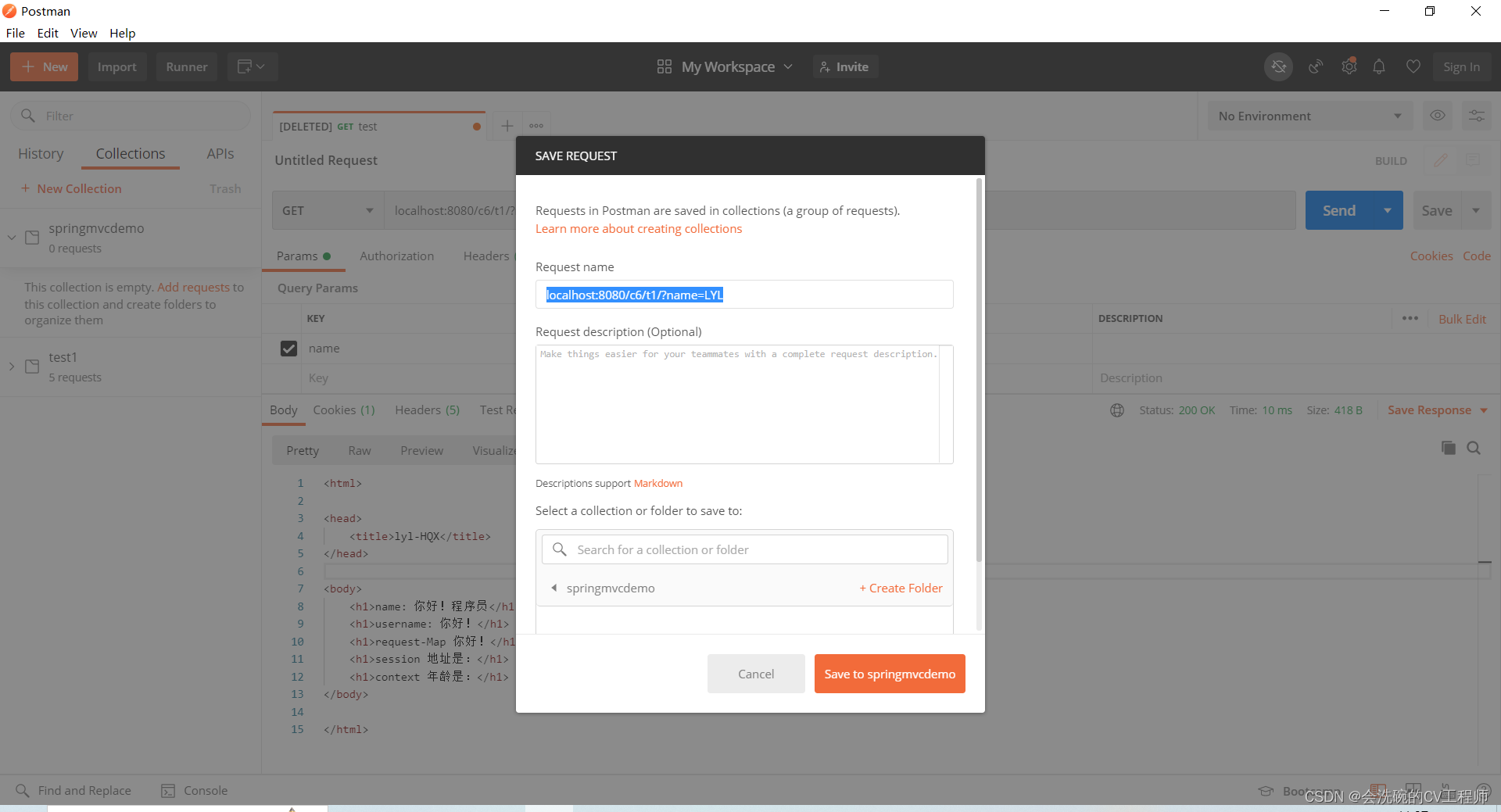
Task: Open Find and Replace
Action: click(73, 791)
